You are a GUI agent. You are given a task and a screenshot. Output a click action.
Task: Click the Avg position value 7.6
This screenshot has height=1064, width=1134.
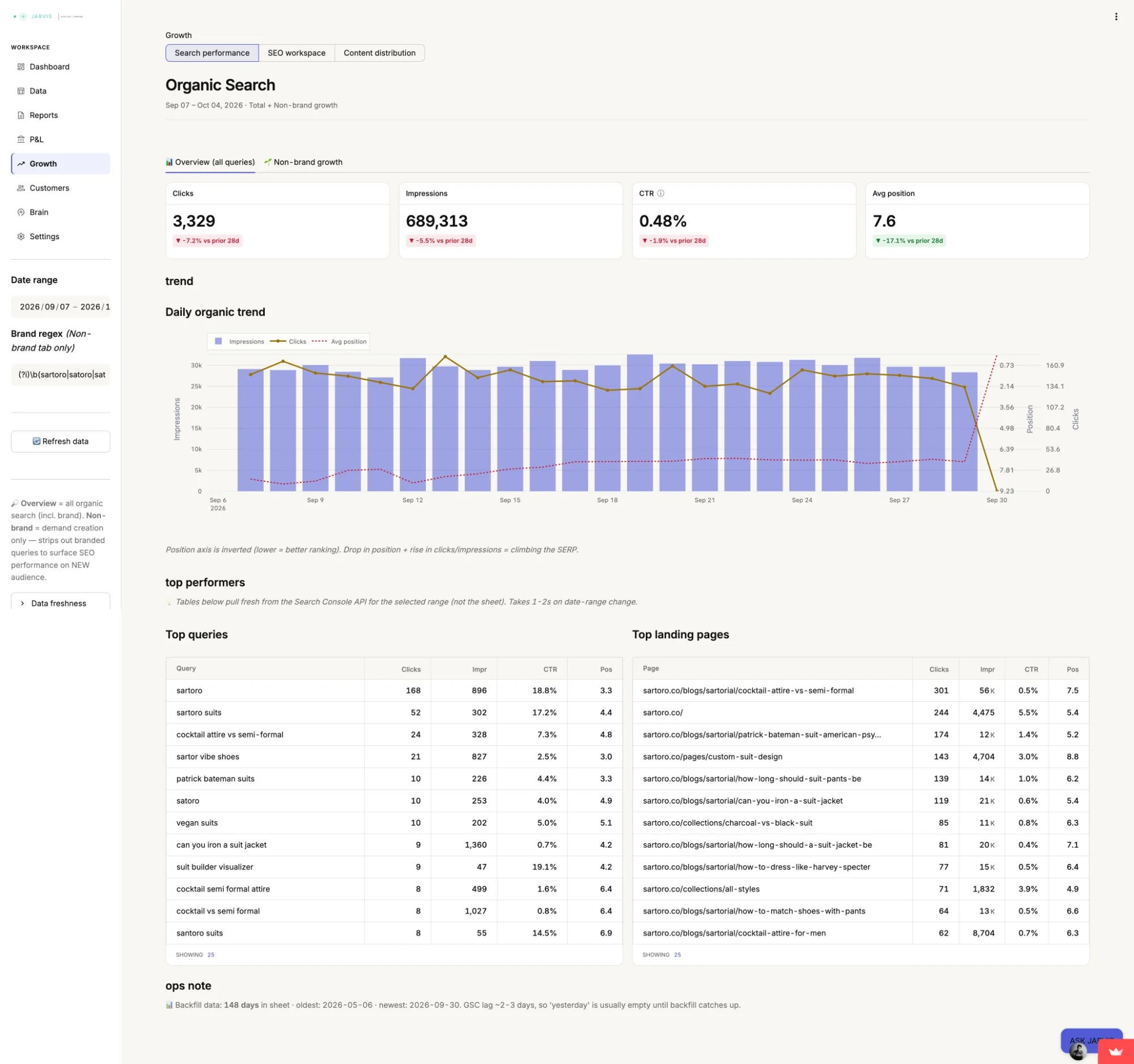pos(883,221)
